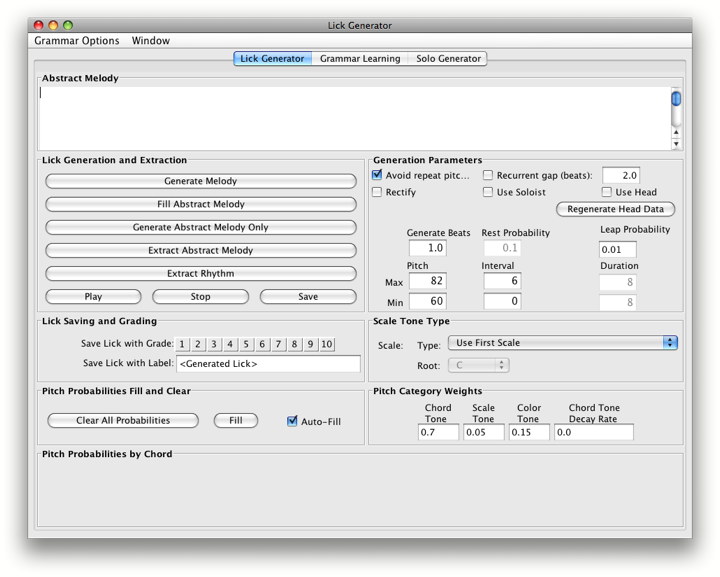Play the generated lick
The height and width of the screenshot is (577, 720).
point(93,296)
